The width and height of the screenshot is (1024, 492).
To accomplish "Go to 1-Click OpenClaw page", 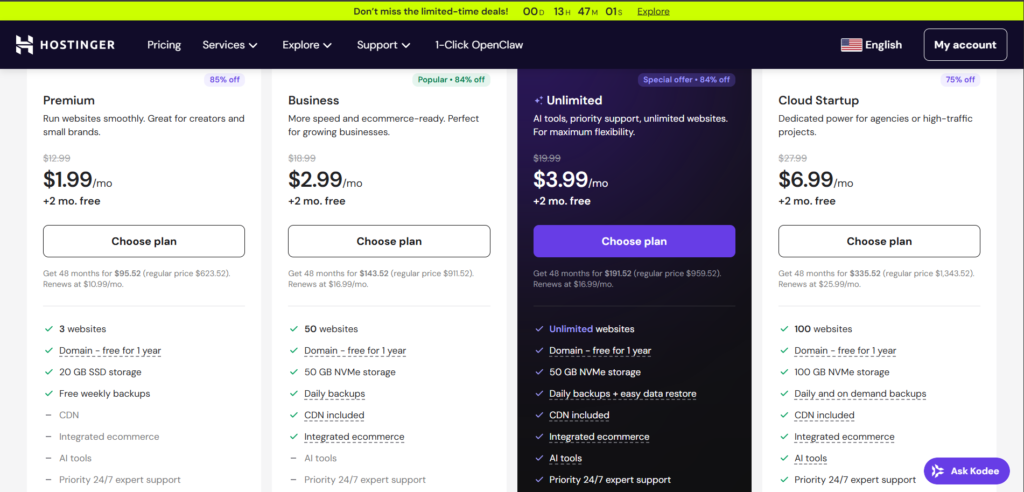I will tap(479, 45).
